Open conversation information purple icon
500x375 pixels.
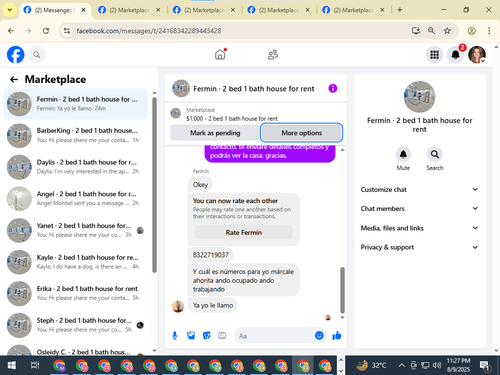[x=333, y=88]
